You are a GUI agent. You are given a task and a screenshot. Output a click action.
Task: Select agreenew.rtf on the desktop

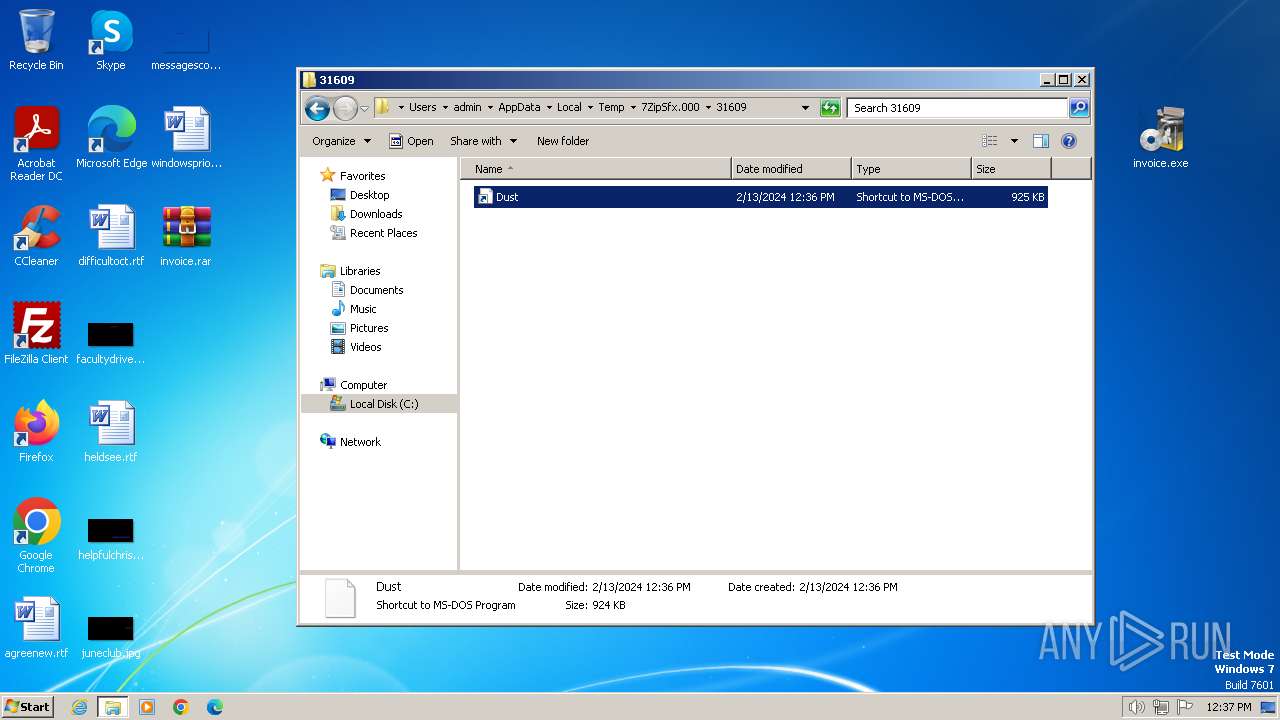36,628
